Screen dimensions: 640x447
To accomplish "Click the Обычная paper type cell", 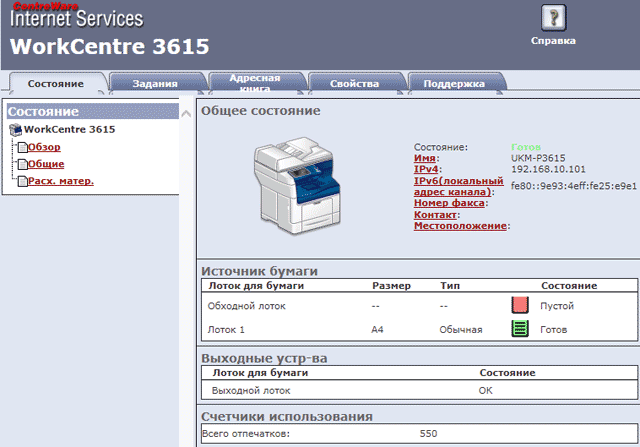I will [x=461, y=329].
